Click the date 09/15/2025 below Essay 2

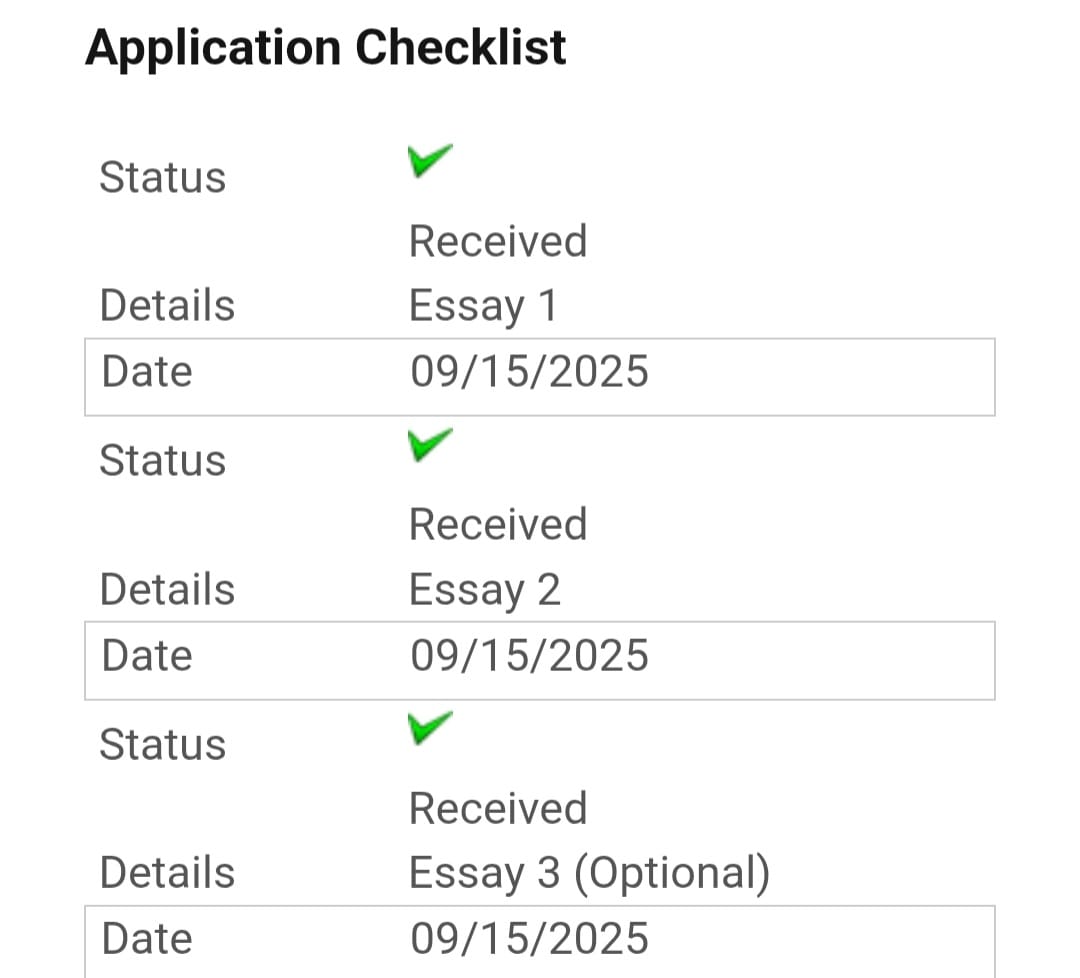529,655
